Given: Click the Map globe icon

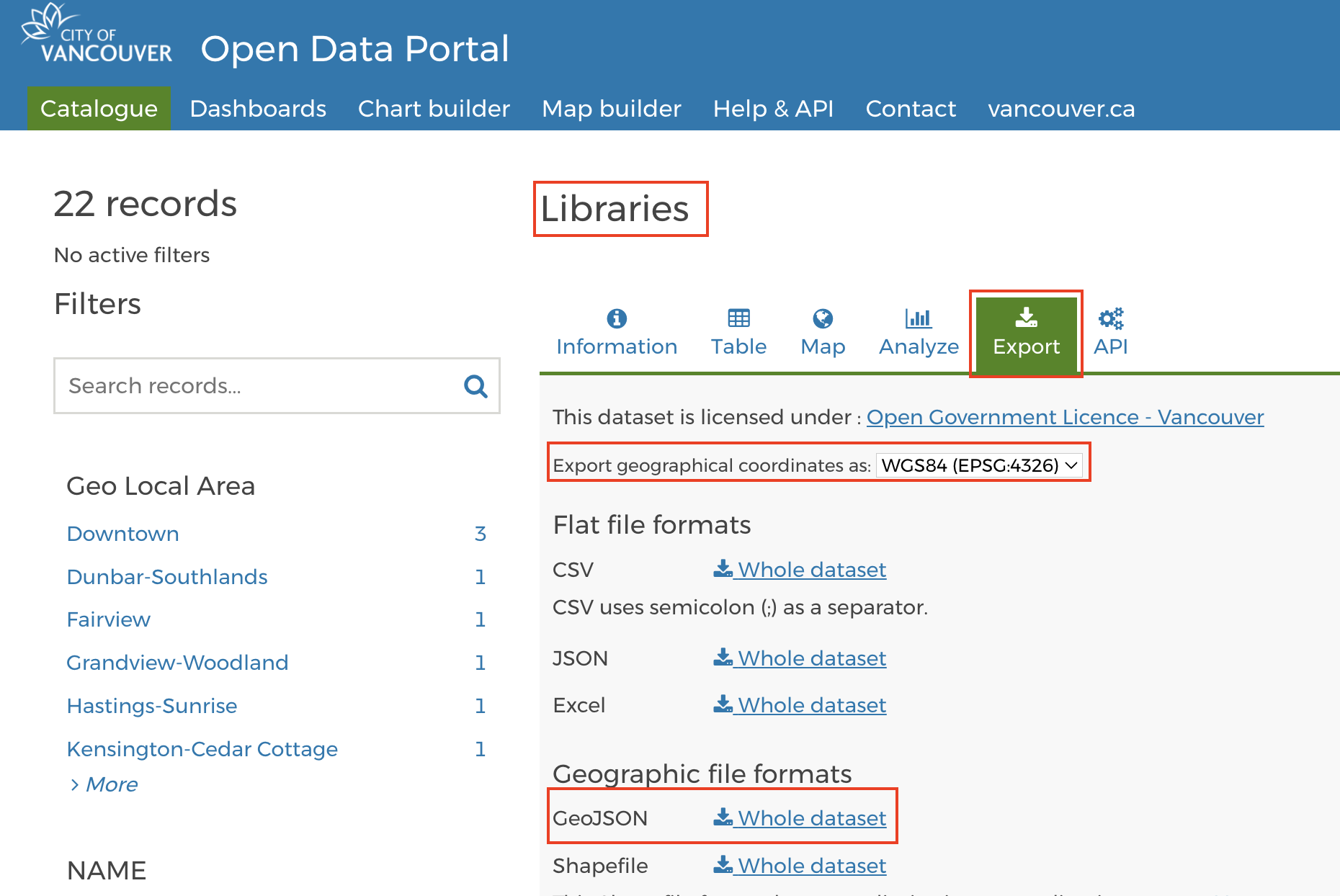Looking at the screenshot, I should point(823,318).
